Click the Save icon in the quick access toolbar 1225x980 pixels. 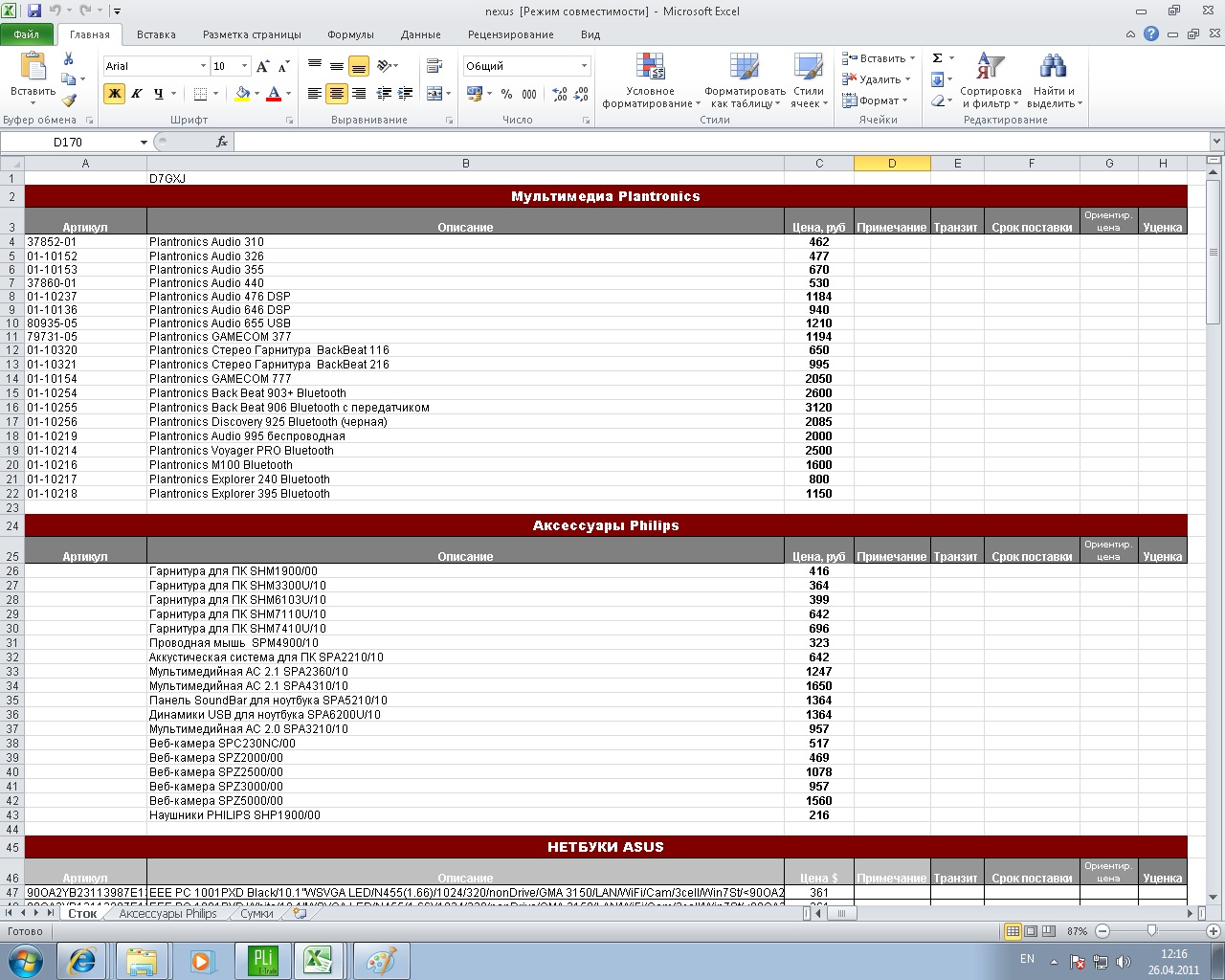click(34, 11)
